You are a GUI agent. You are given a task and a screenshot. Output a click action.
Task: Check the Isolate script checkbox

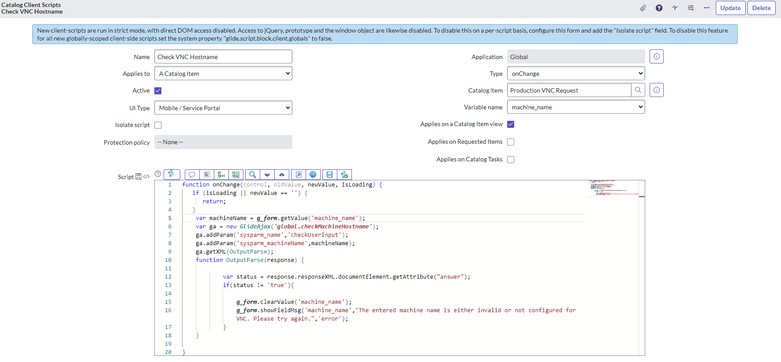pos(158,125)
